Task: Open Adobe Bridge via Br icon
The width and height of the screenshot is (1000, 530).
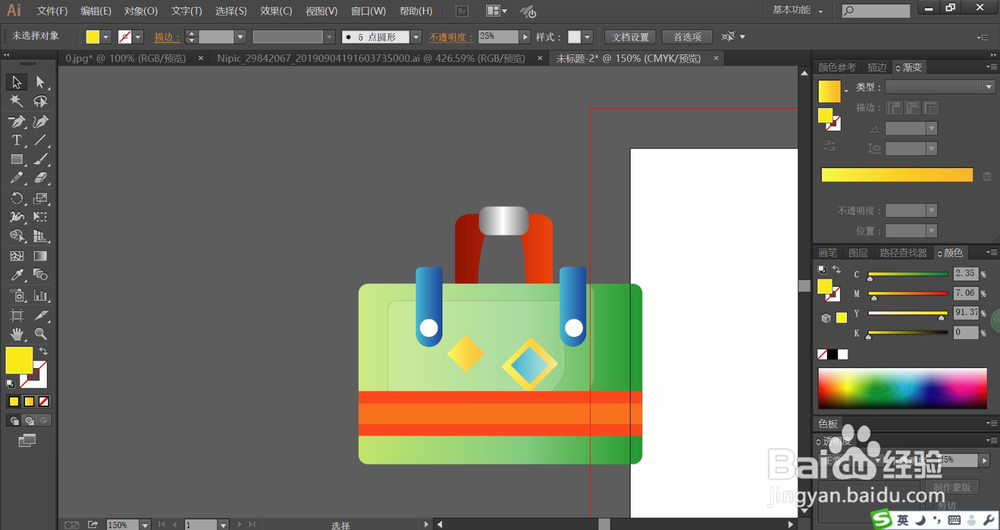Action: (x=464, y=11)
